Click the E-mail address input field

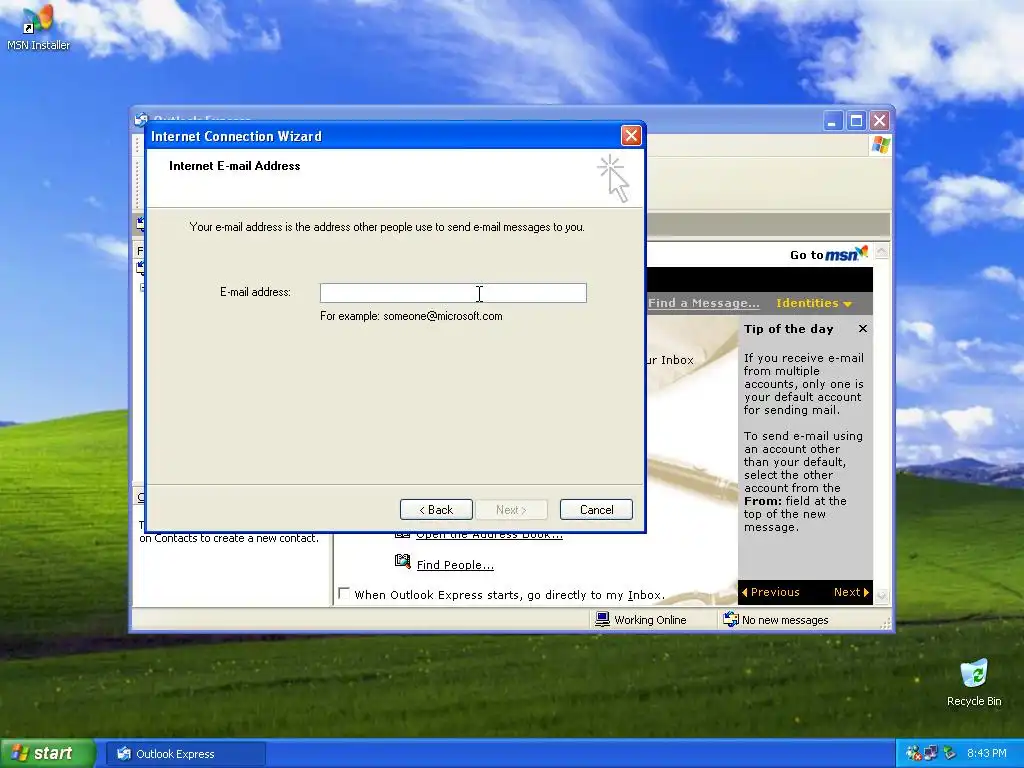[x=453, y=293]
